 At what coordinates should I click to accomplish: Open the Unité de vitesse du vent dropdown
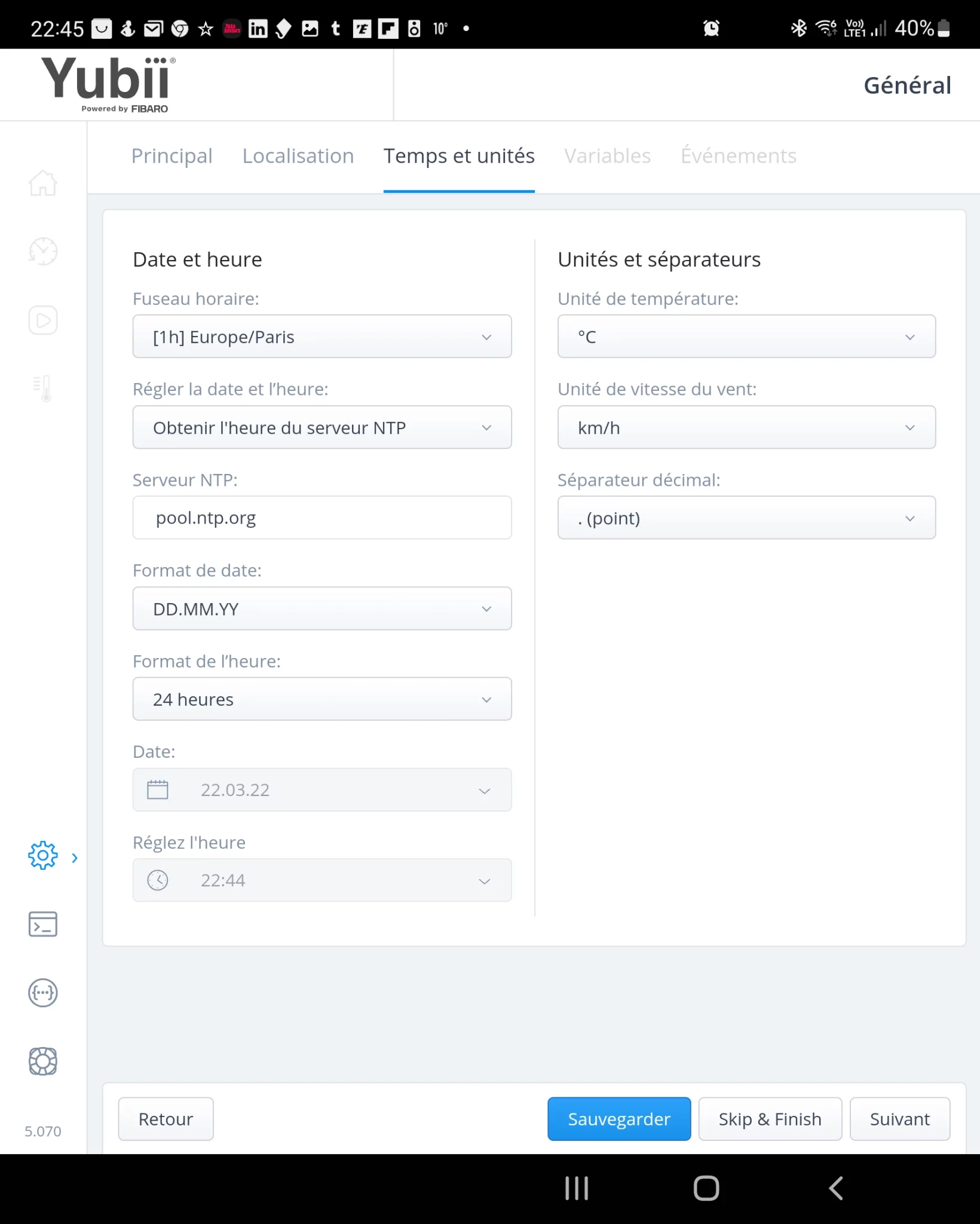coord(746,427)
